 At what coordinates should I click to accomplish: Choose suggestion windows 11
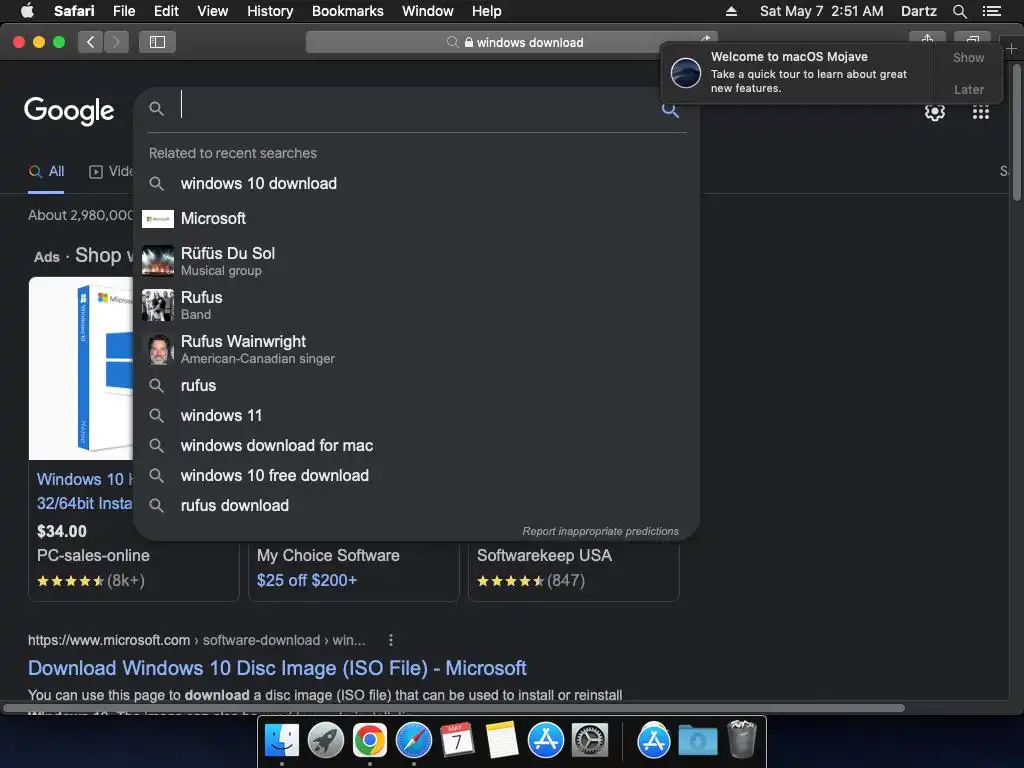pos(416,415)
